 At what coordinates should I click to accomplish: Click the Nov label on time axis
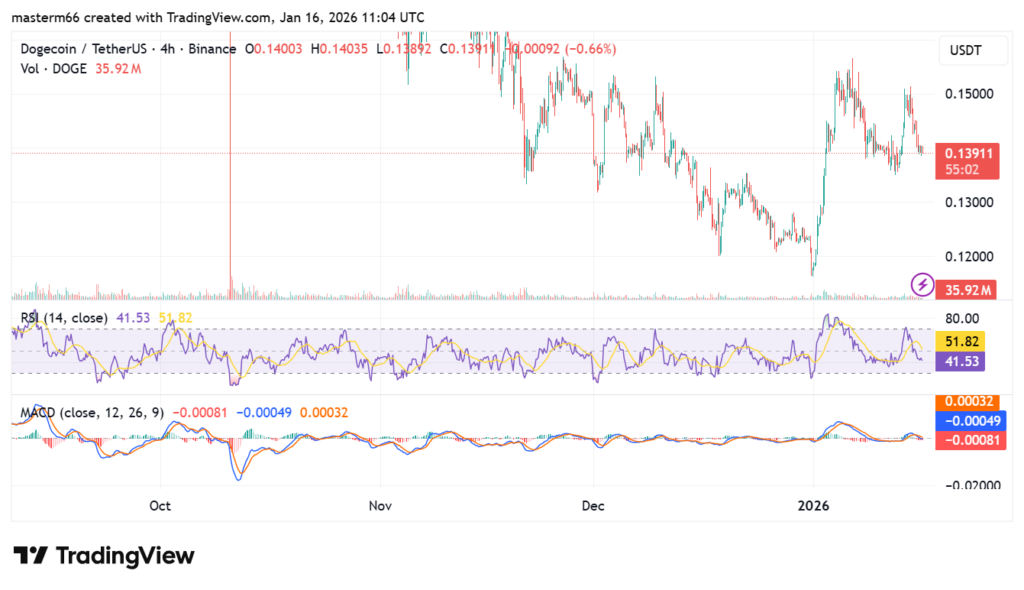[380, 506]
